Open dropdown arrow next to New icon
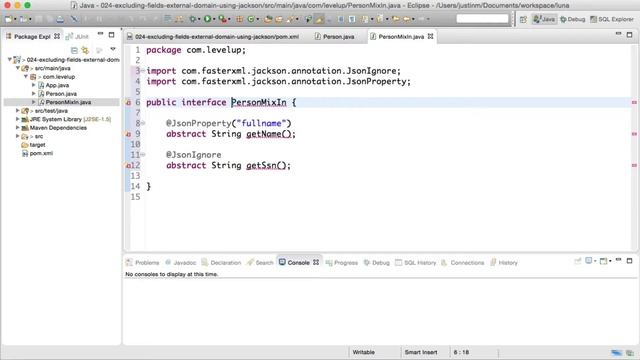640x360 pixels. [x=15, y=19]
